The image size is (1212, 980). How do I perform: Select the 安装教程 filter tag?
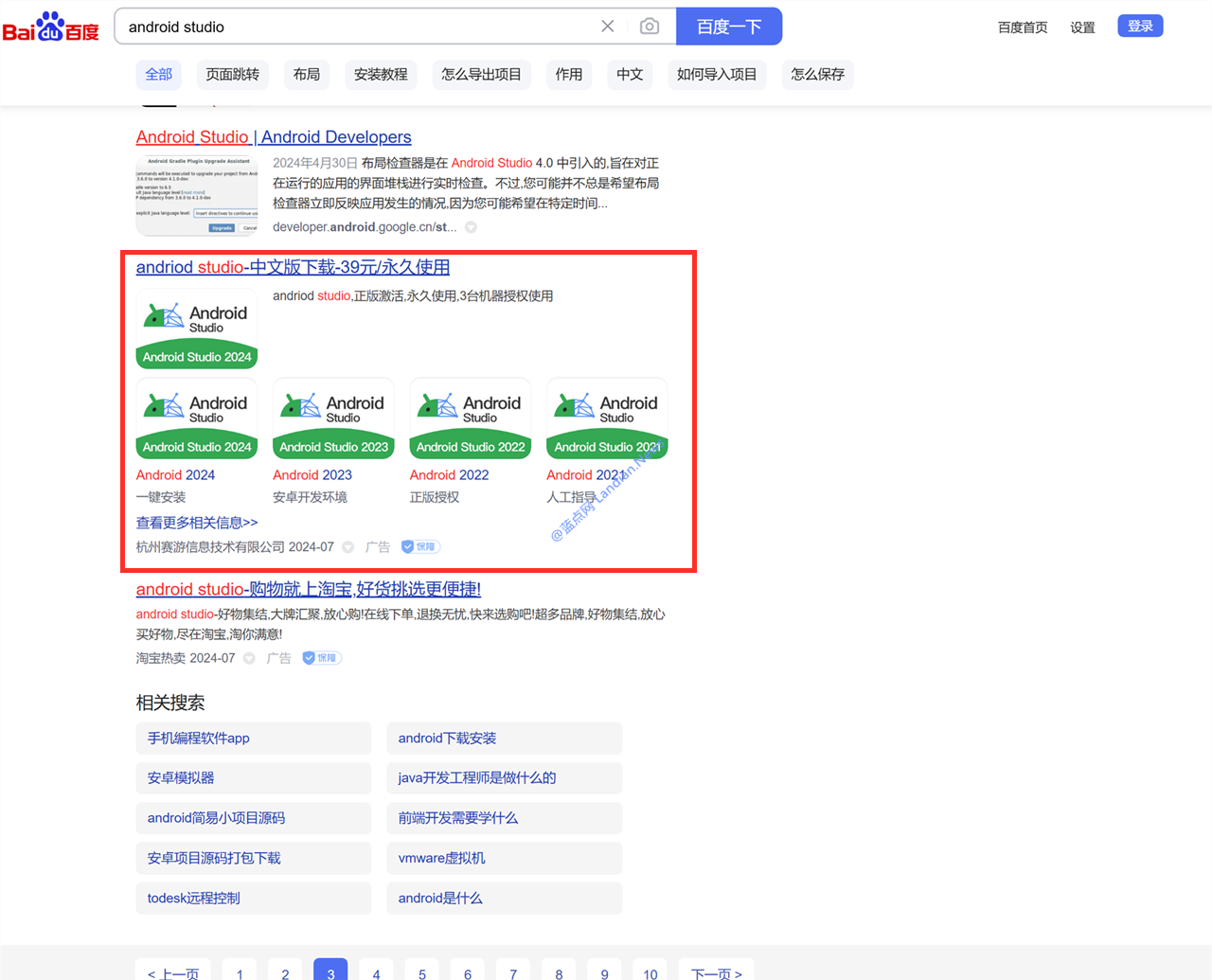pyautogui.click(x=381, y=74)
